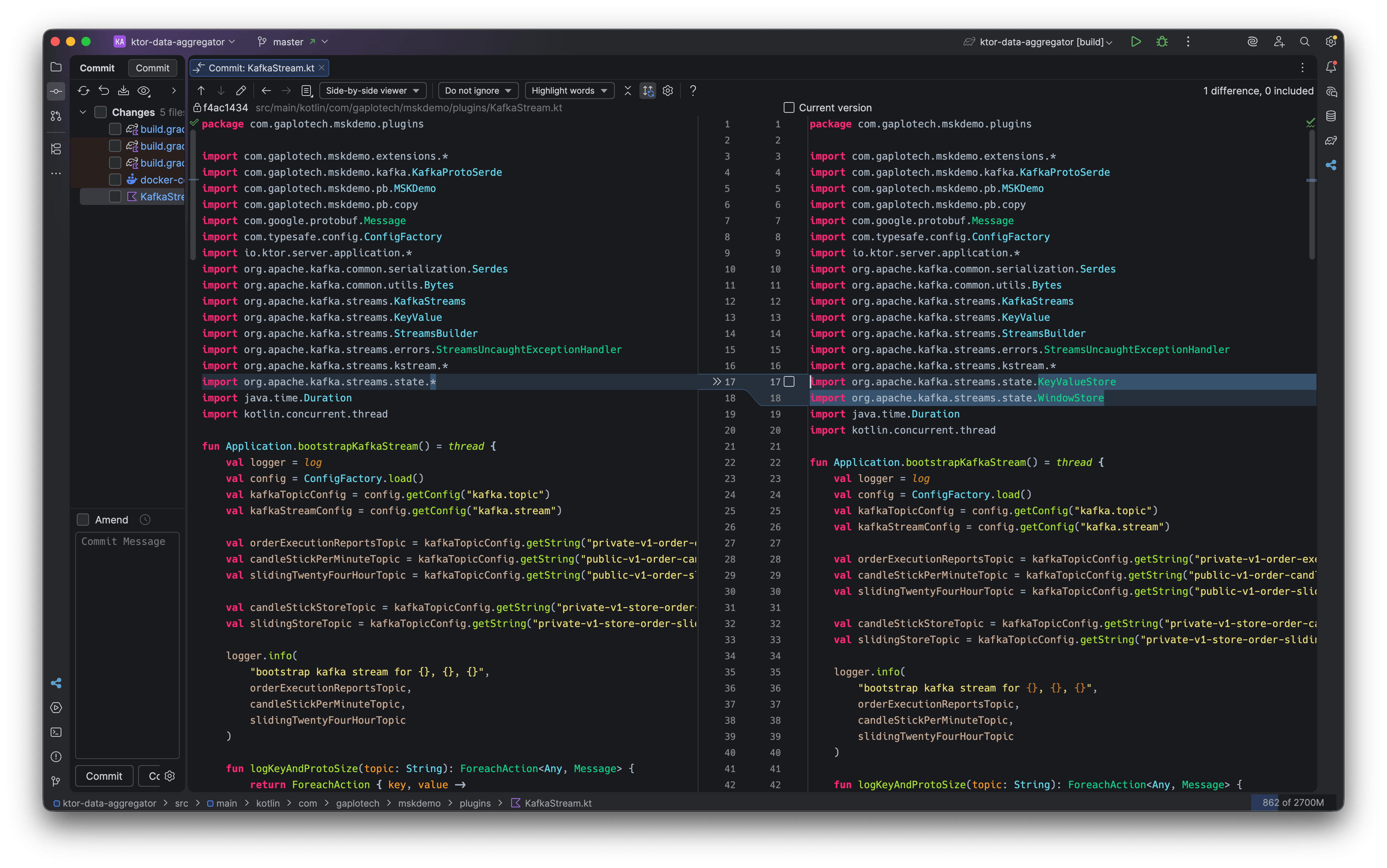The image size is (1387, 868).
Task: Open the Side-by-side viewer dropdown
Action: 372,91
